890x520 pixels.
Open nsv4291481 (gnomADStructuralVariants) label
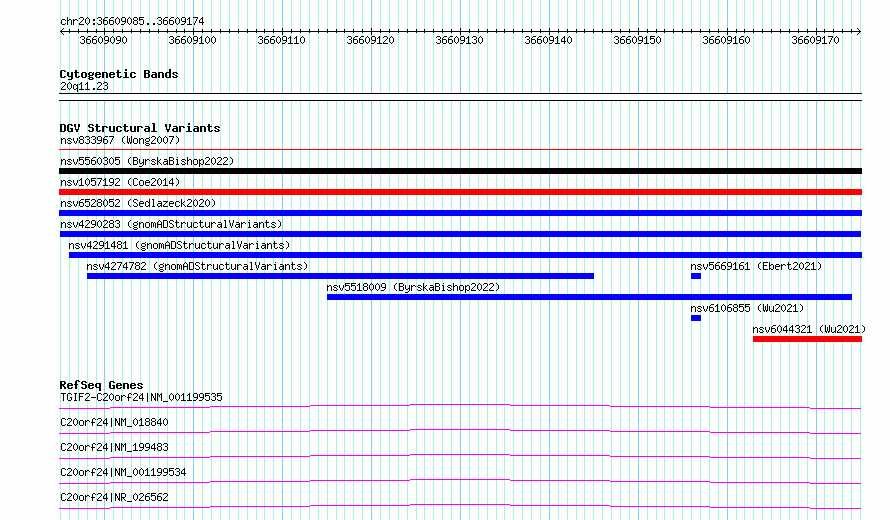coord(179,245)
